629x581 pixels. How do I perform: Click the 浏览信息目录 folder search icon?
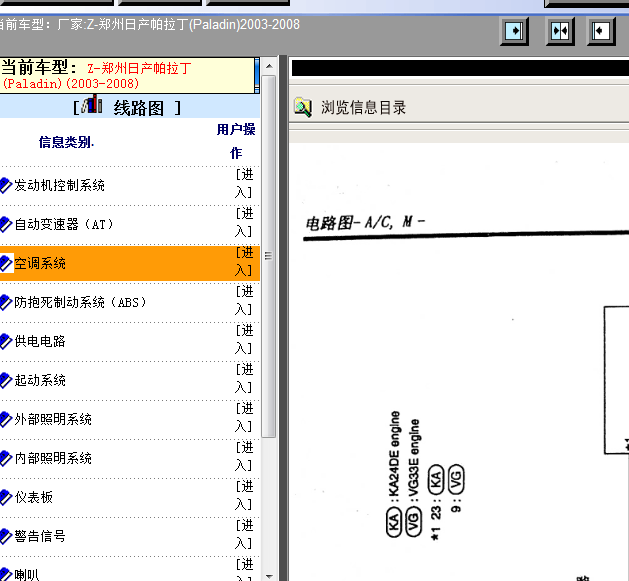pyautogui.click(x=303, y=107)
